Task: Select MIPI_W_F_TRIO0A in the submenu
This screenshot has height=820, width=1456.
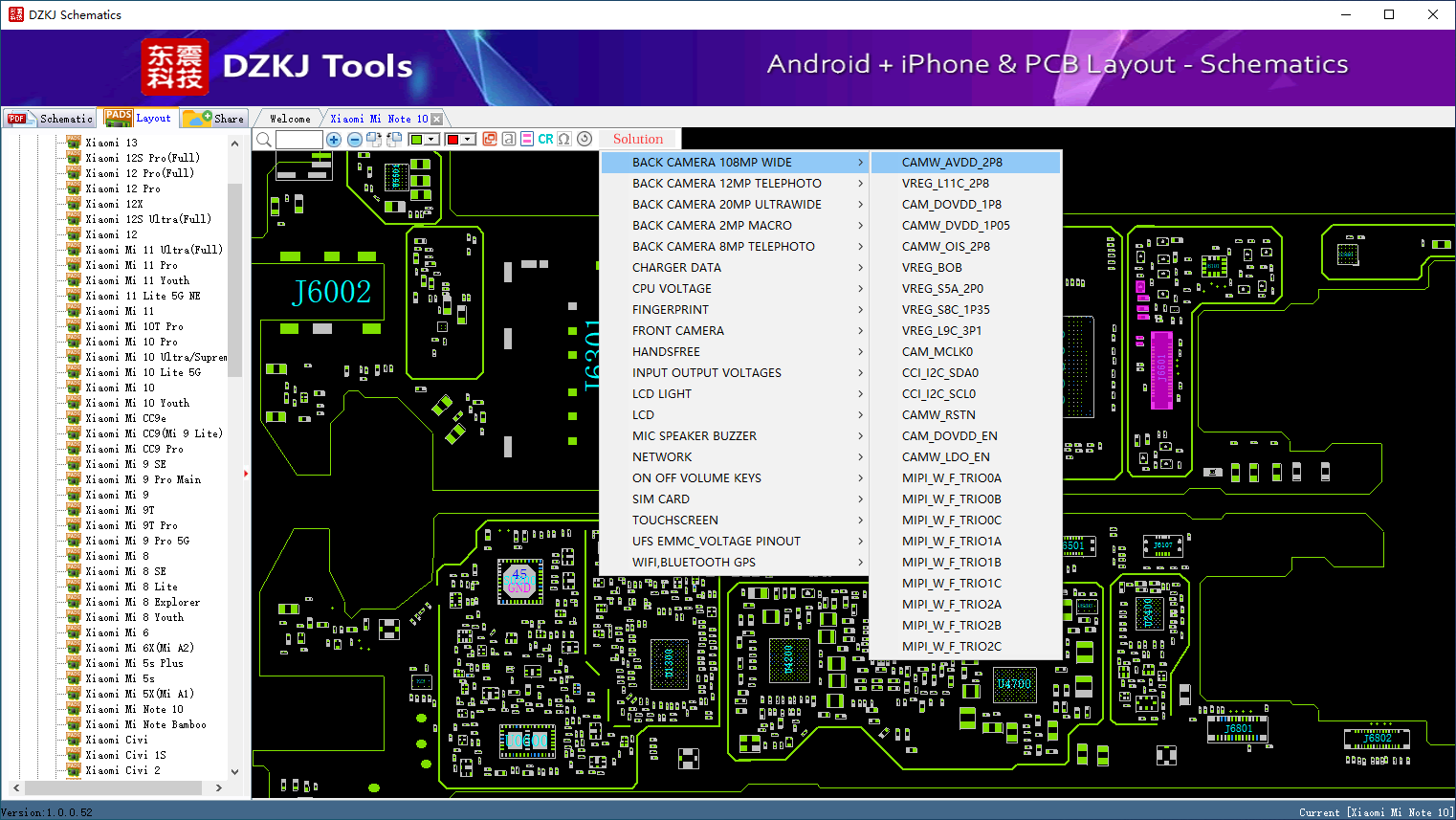Action: 966,478
